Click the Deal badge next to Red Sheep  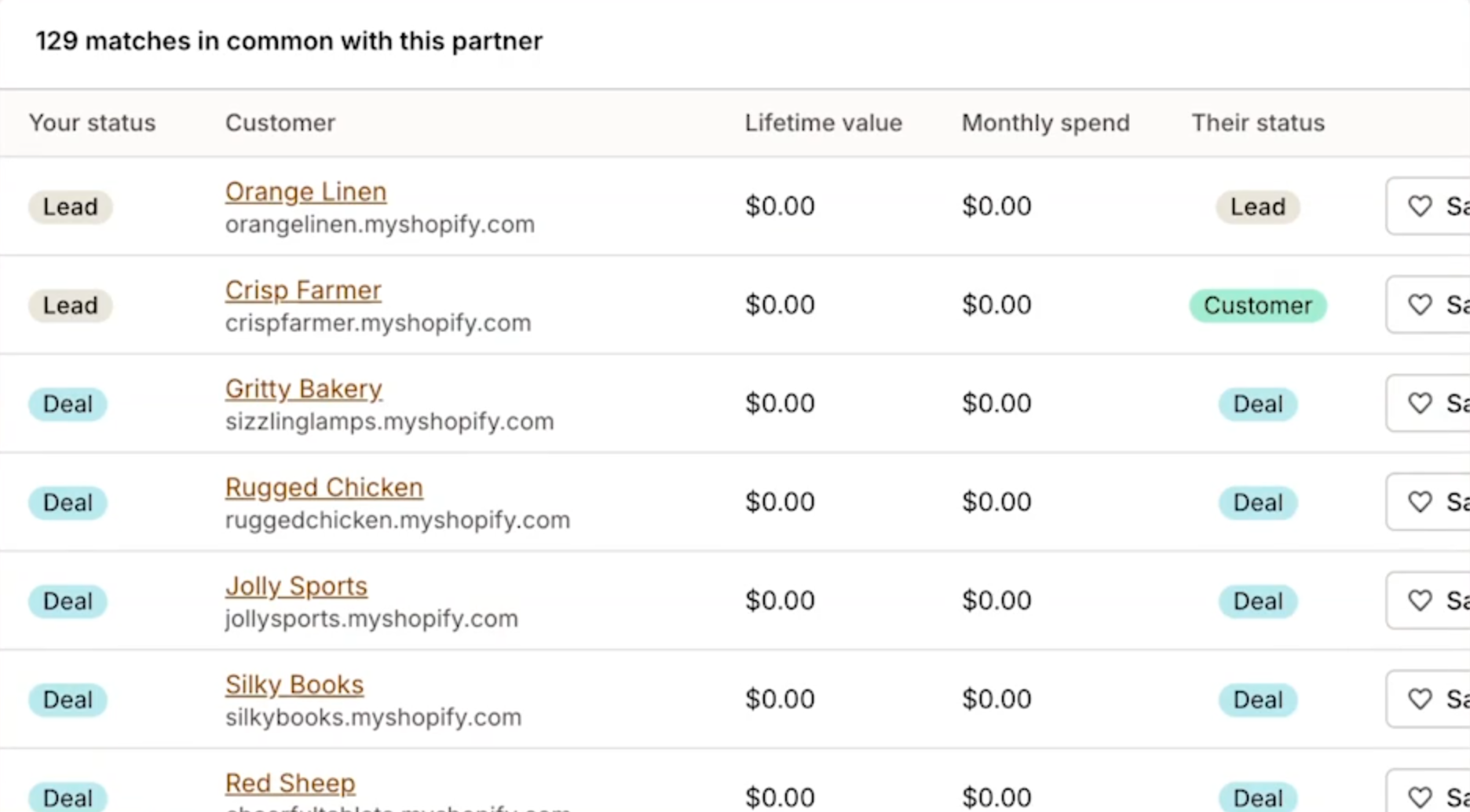click(x=1257, y=796)
